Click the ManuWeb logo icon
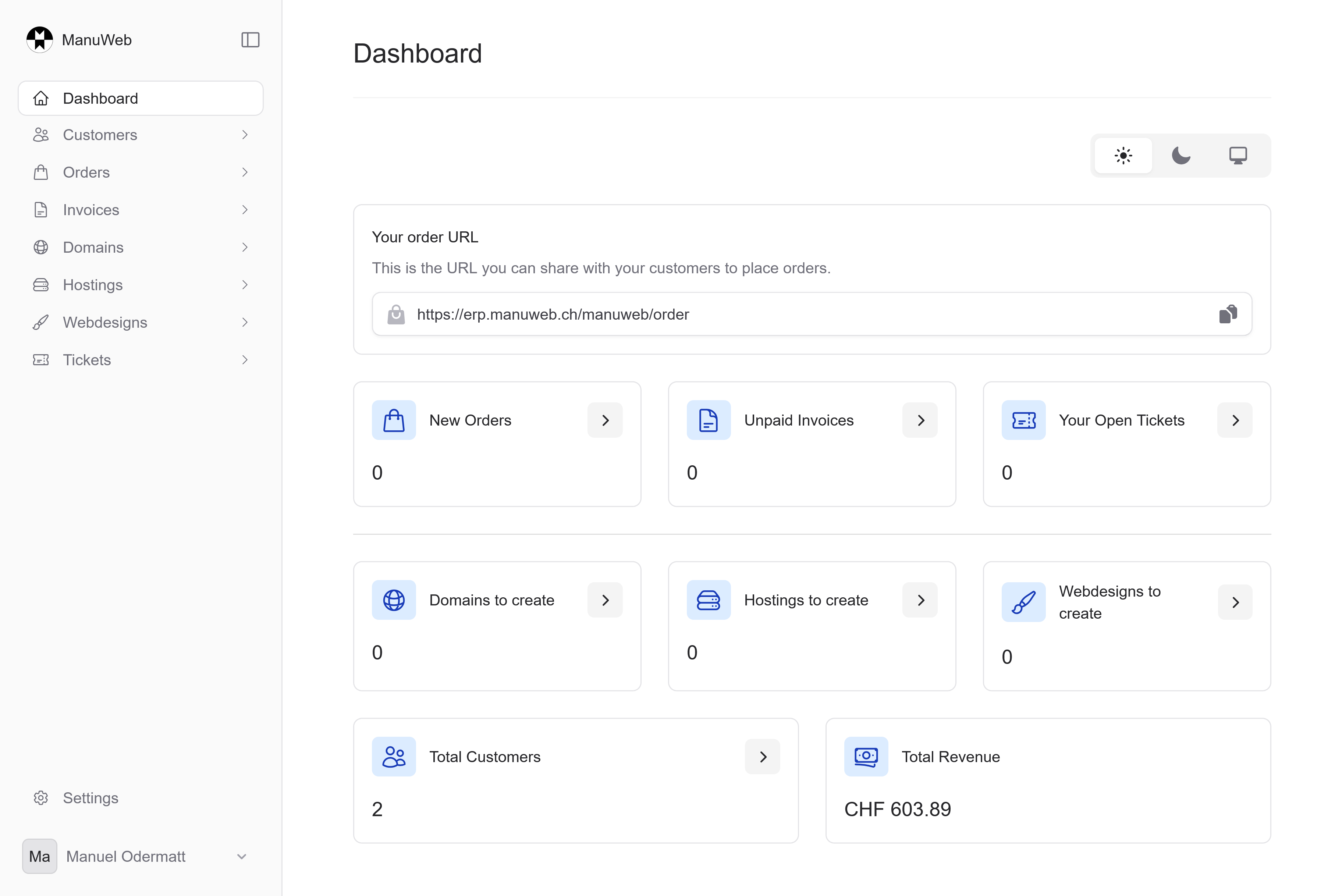 pos(39,40)
